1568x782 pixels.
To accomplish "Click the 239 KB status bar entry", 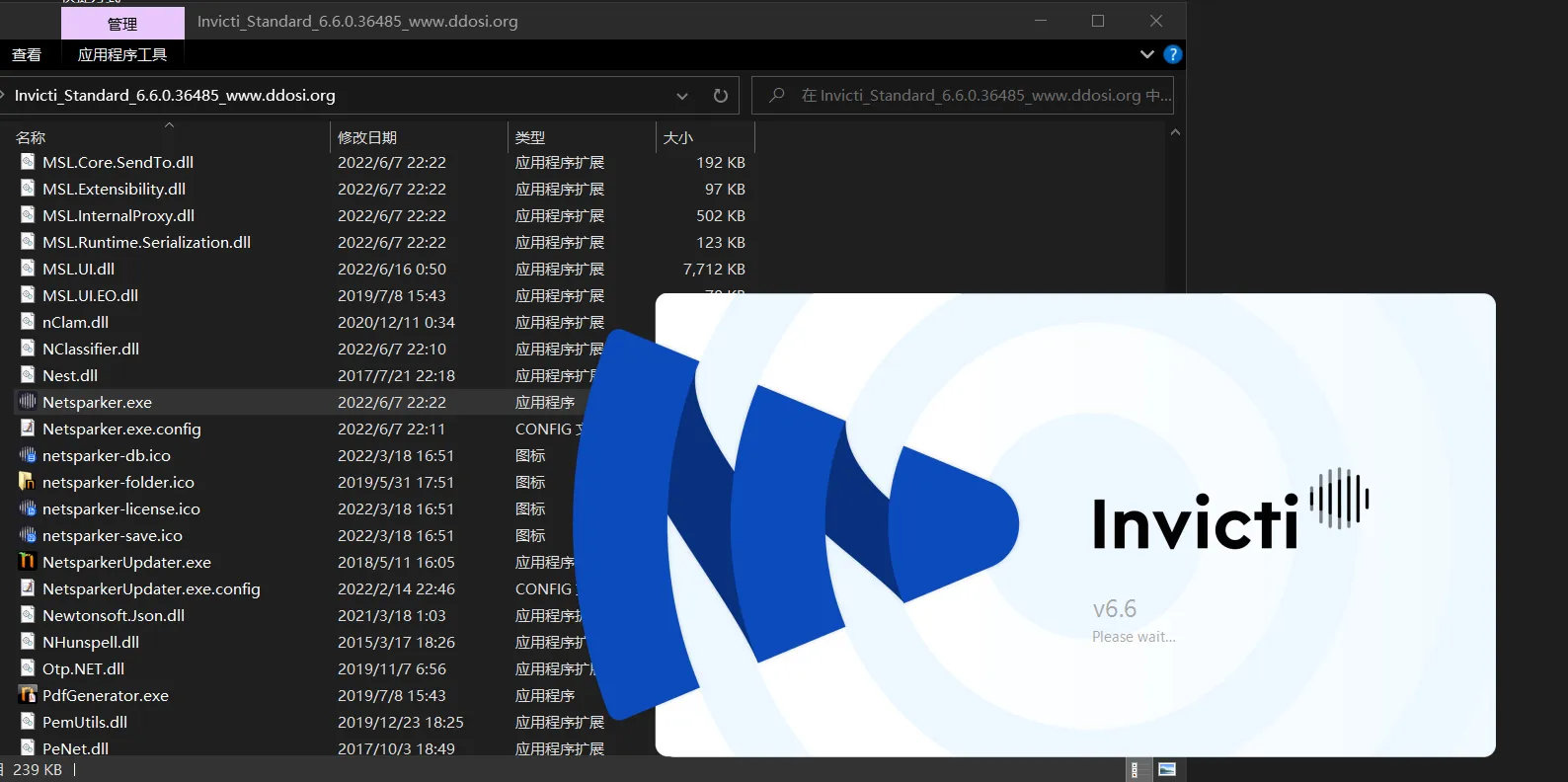I will [x=38, y=769].
